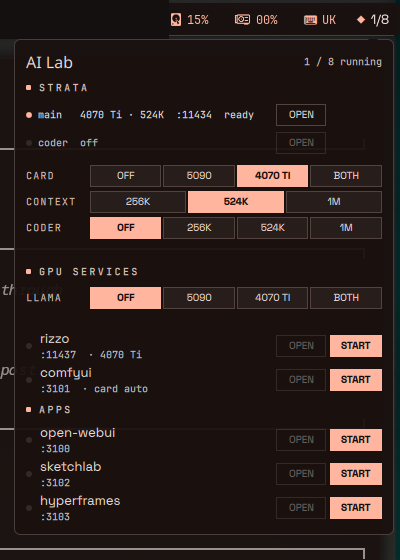This screenshot has height=560, width=400.
Task: Turn CODER OFF
Action: 125,228
